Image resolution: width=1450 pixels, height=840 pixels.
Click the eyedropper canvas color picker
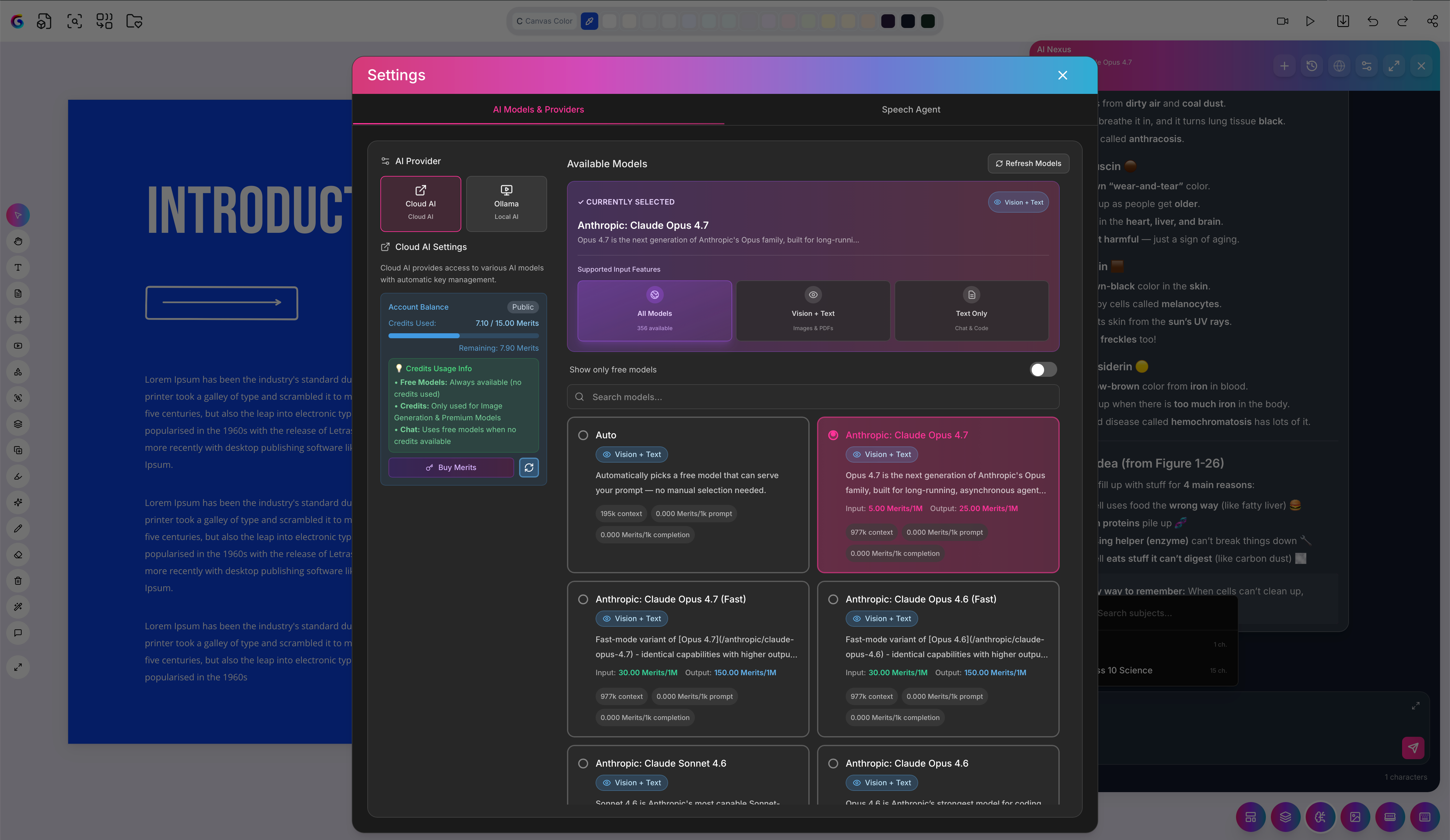[x=589, y=21]
